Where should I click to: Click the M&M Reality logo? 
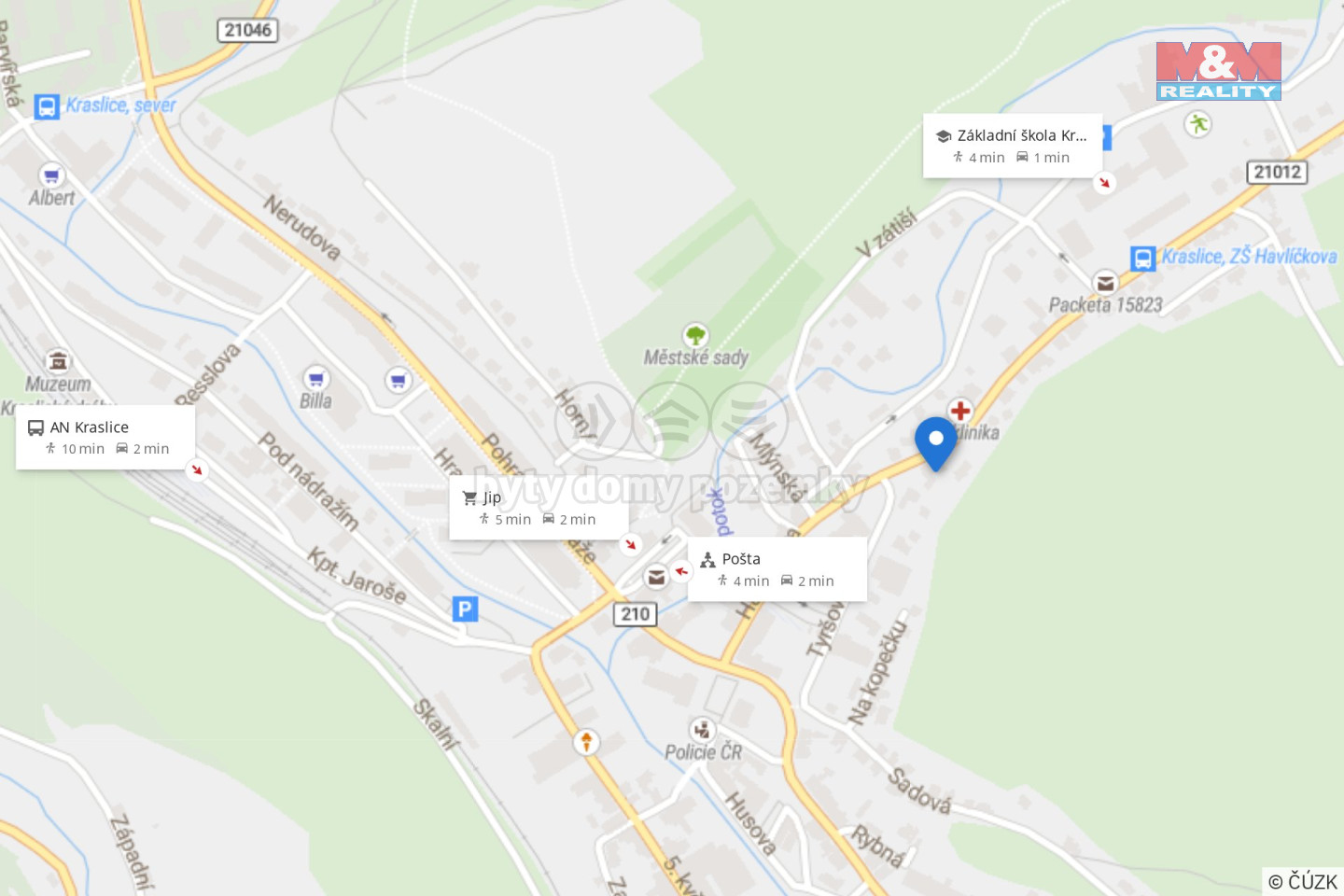pos(1219,71)
